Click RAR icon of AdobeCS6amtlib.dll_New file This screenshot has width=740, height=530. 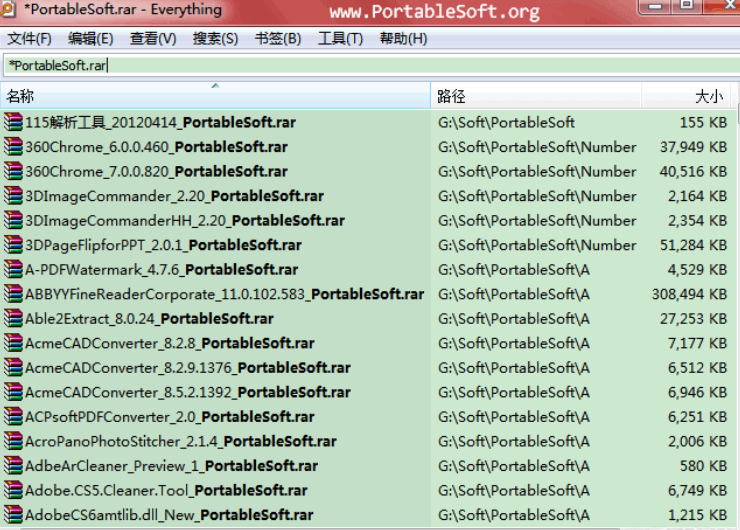[x=13, y=515]
